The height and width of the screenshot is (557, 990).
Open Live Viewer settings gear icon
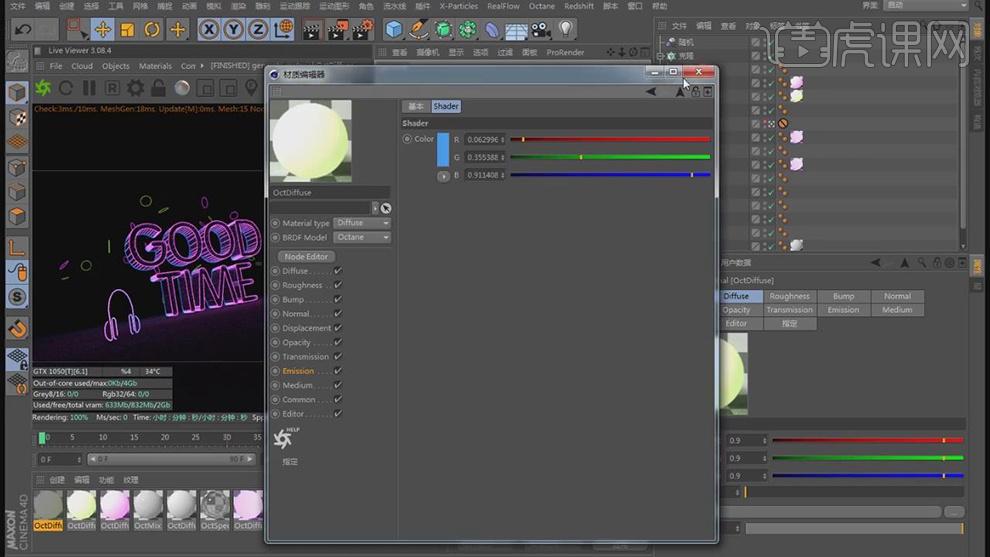click(135, 88)
